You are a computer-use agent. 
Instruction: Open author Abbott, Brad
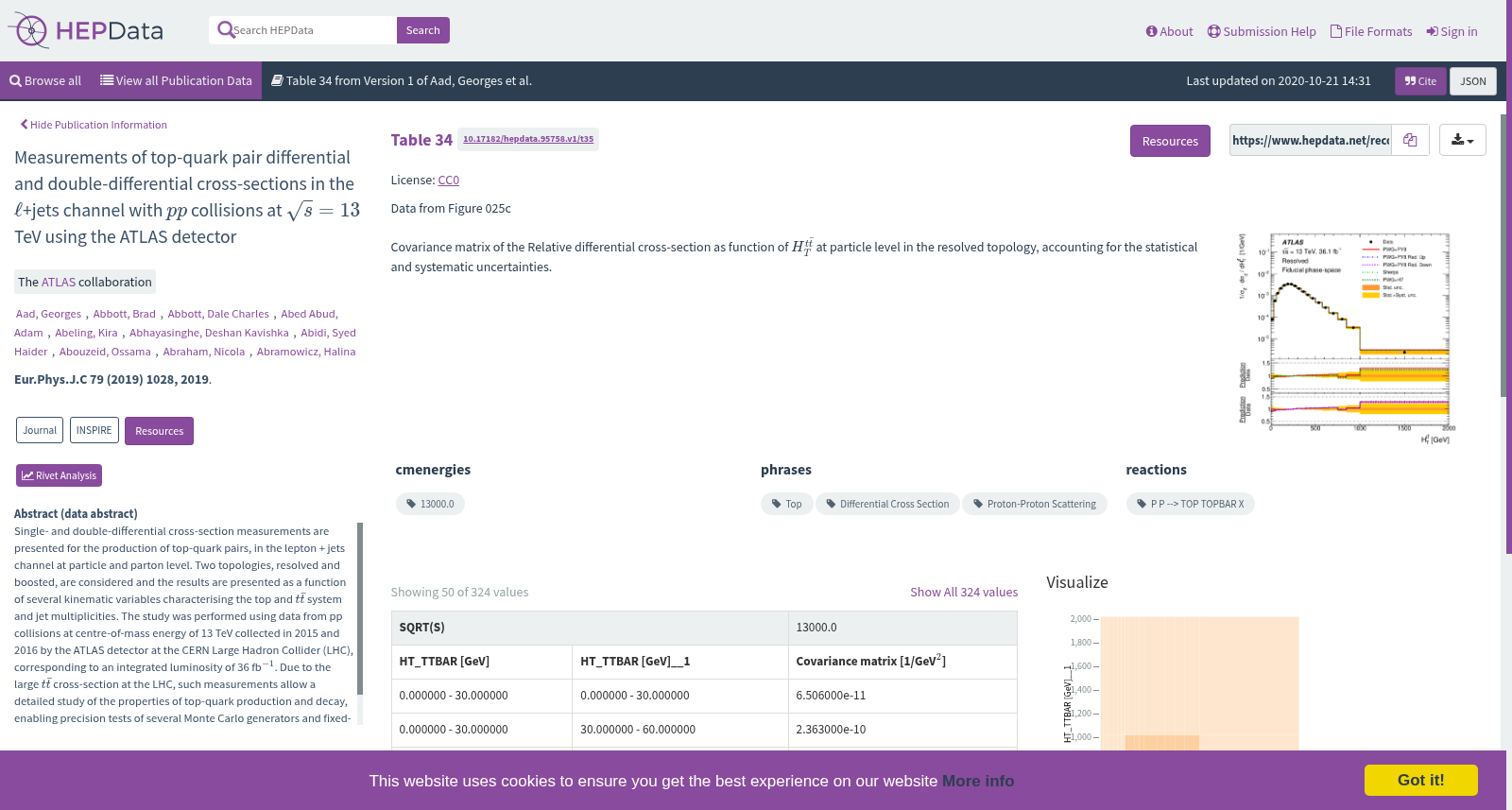click(124, 314)
